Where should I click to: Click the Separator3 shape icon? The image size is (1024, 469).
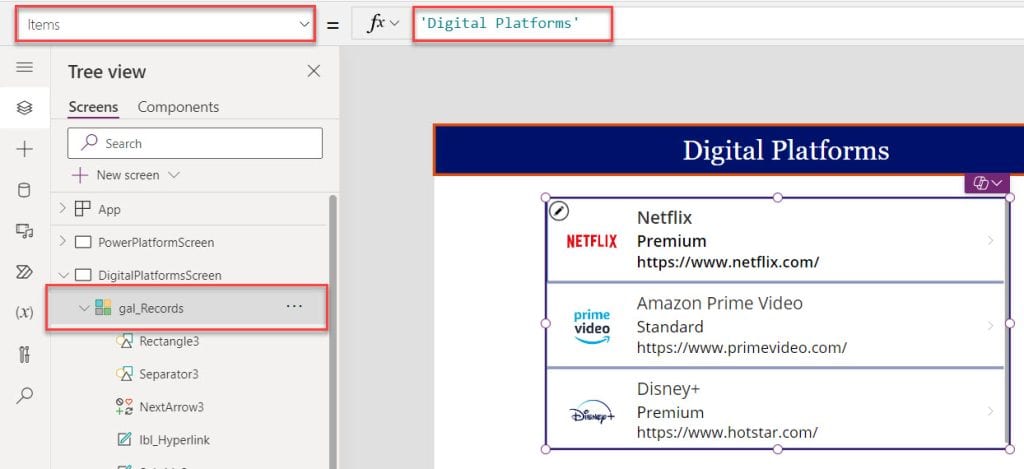coord(124,374)
